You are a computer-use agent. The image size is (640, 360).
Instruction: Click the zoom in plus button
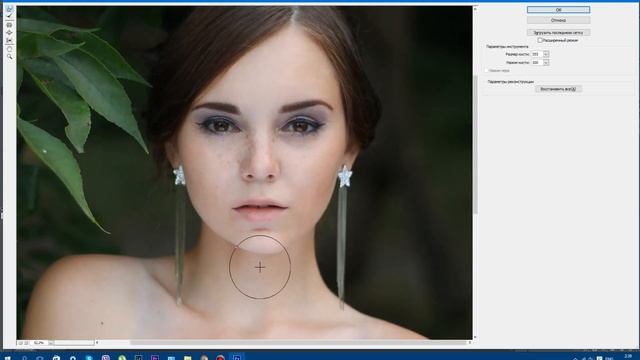coord(26,343)
